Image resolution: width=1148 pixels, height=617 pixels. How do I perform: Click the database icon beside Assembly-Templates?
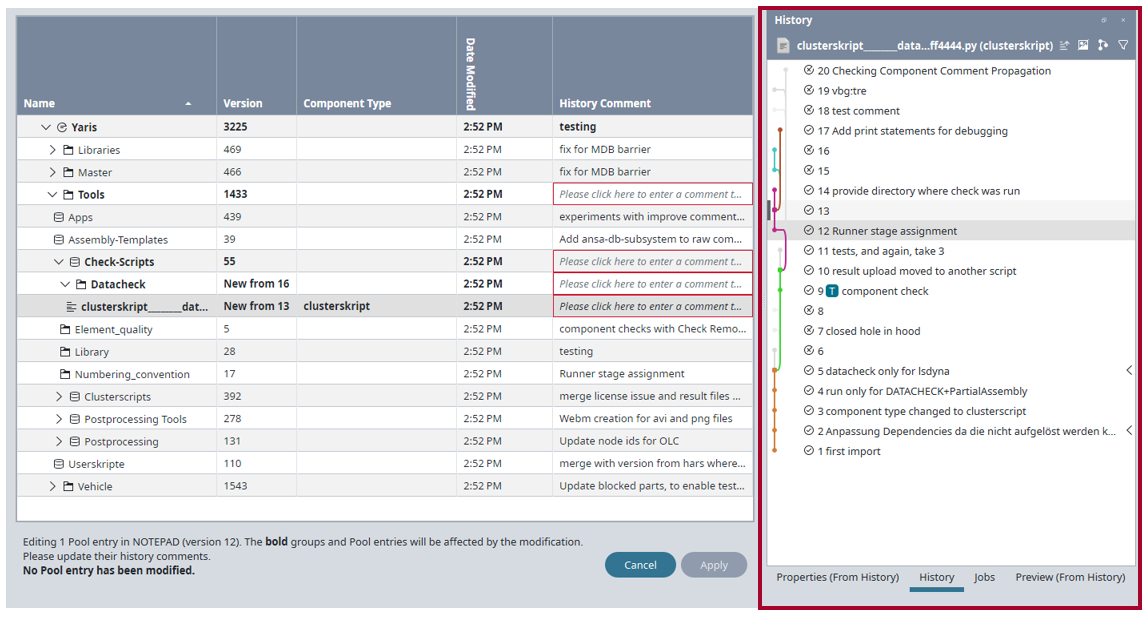coord(59,240)
